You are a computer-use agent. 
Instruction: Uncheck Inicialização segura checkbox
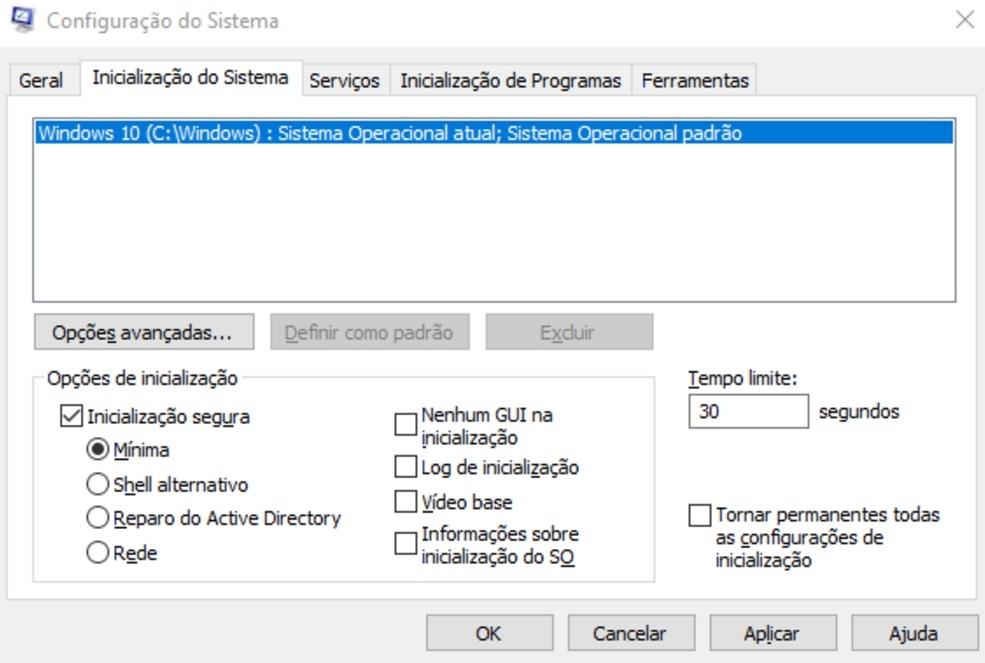pos(71,416)
